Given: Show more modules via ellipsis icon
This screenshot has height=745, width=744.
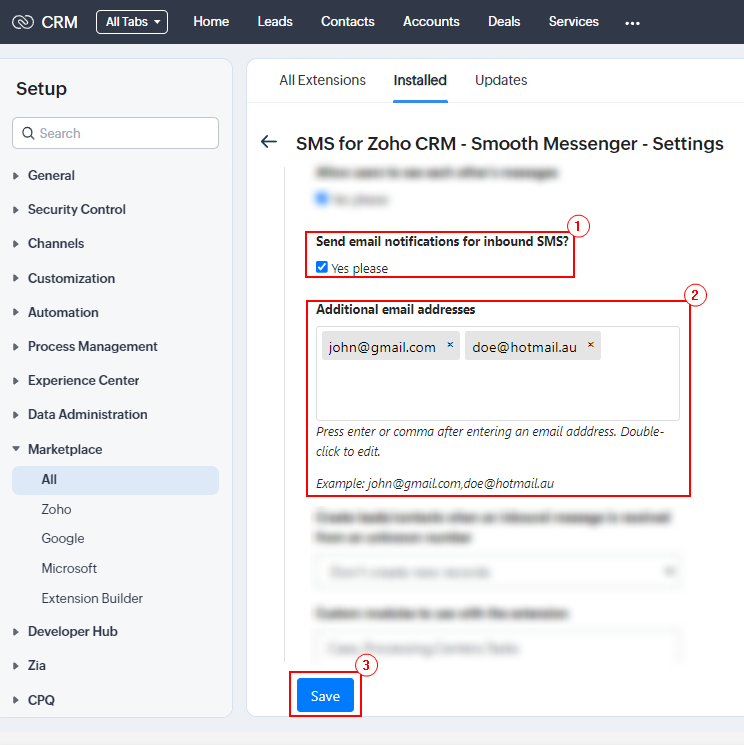Looking at the screenshot, I should tap(632, 23).
